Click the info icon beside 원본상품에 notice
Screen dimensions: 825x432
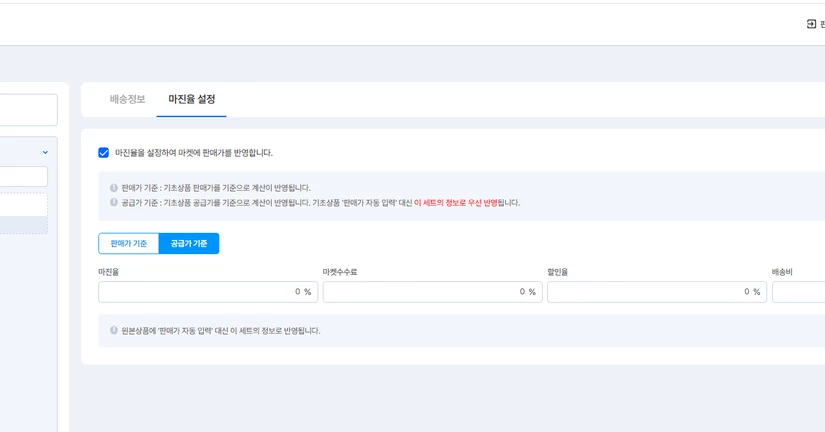pyautogui.click(x=114, y=330)
